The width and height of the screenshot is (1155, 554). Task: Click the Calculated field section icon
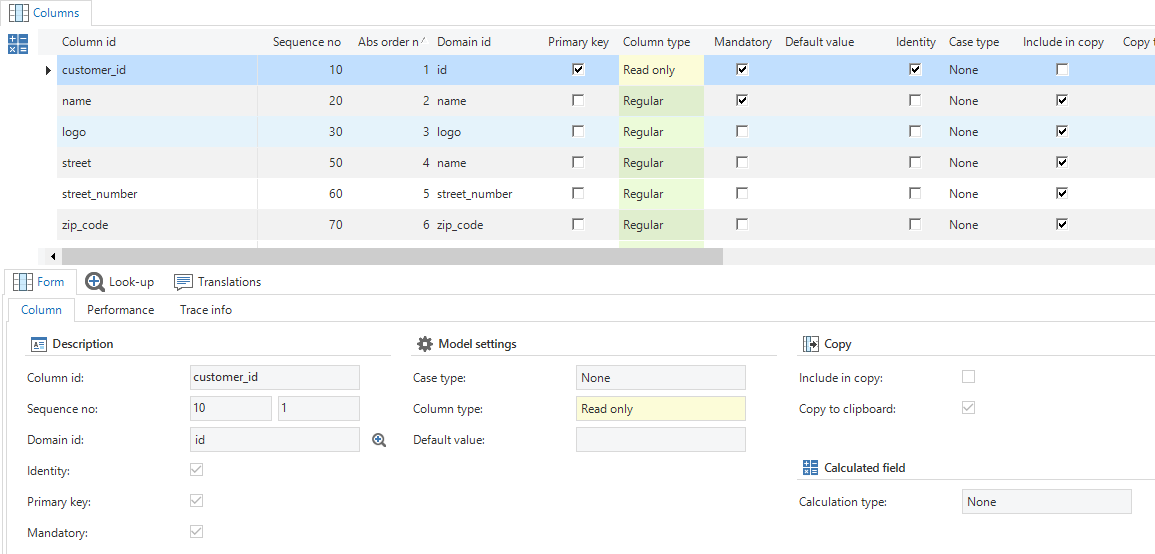810,468
